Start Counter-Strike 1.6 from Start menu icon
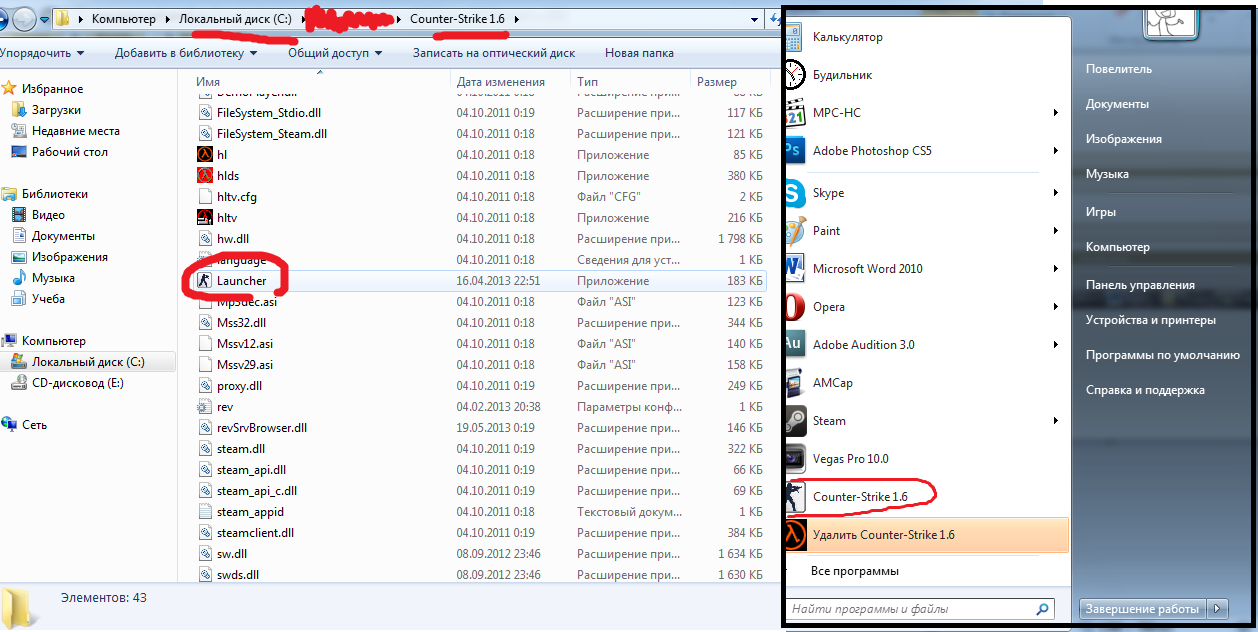1258x632 pixels. point(796,497)
